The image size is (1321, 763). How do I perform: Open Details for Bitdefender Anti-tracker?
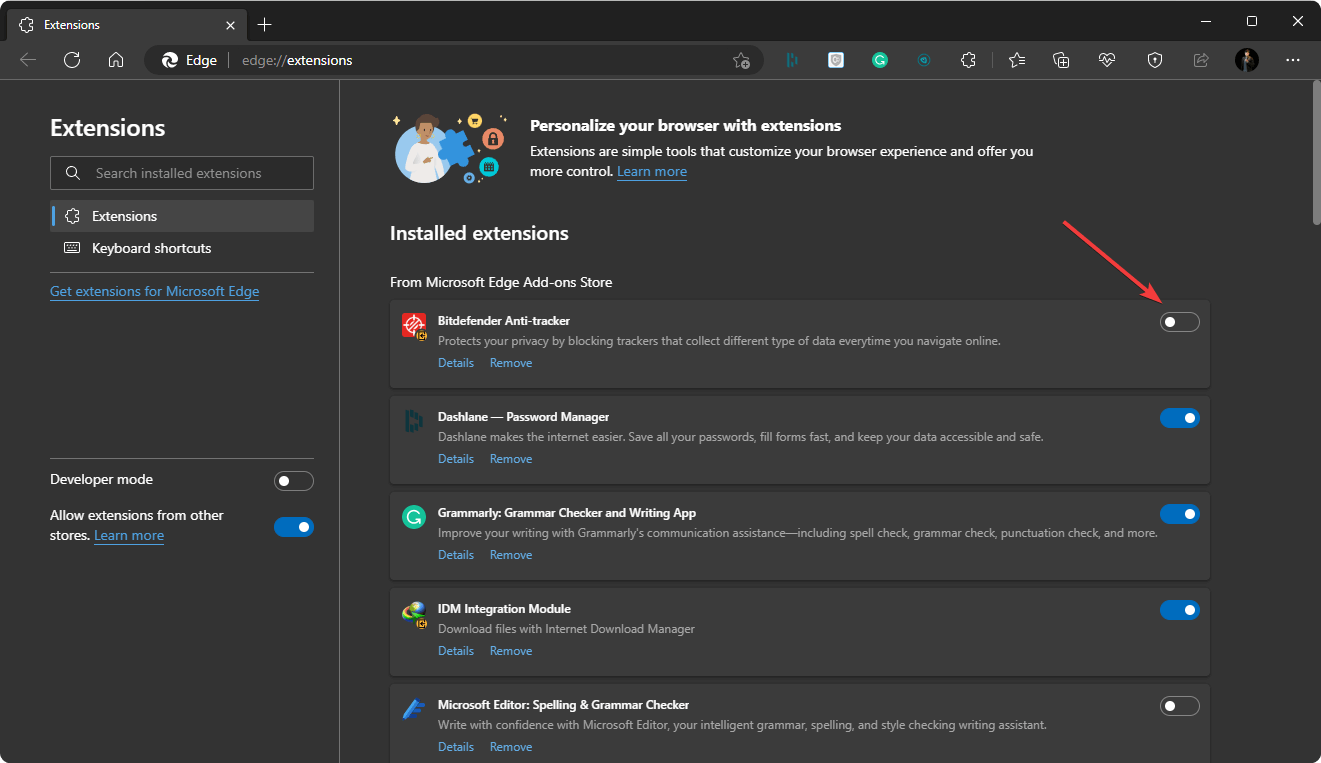tap(456, 363)
